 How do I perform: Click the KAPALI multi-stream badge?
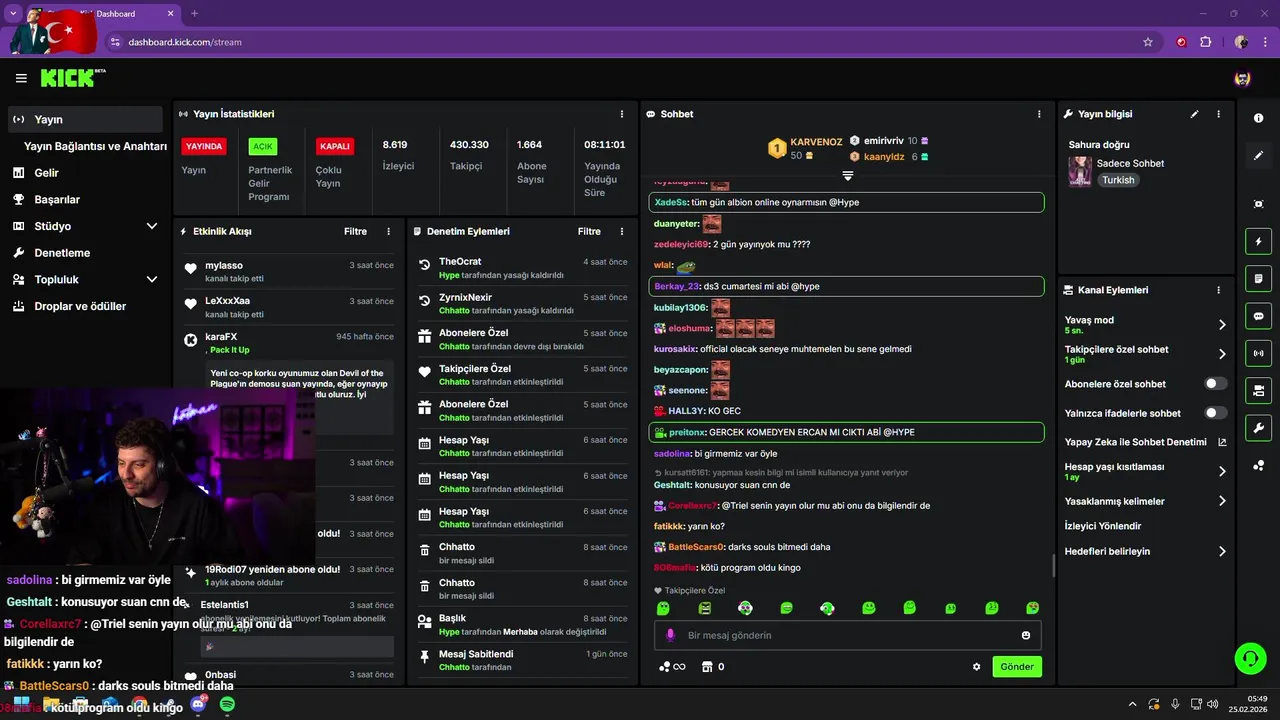pyautogui.click(x=334, y=146)
